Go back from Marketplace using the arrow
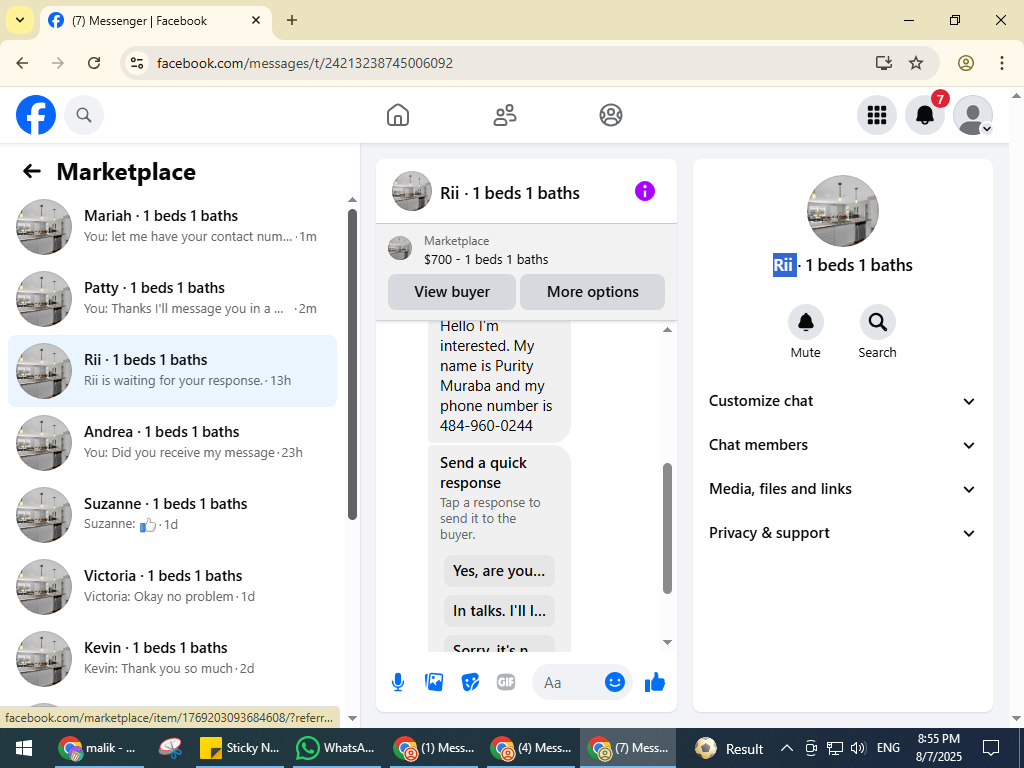 (x=31, y=171)
